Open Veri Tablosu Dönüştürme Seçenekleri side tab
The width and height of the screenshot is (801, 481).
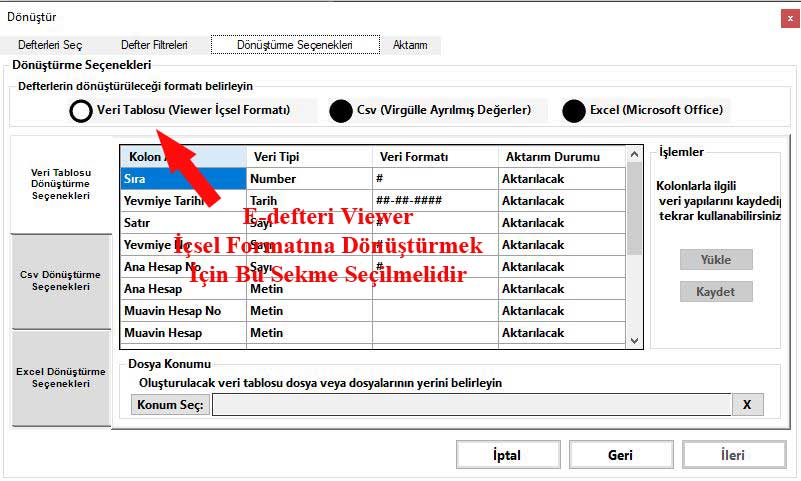click(61, 185)
